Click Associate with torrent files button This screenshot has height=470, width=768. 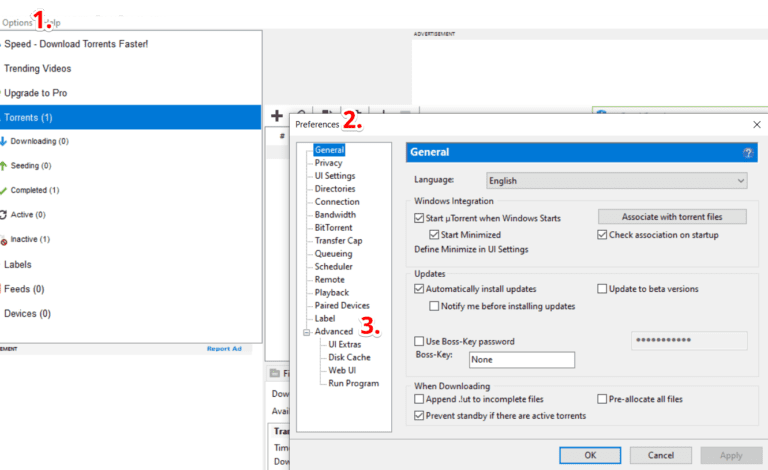click(x=672, y=217)
